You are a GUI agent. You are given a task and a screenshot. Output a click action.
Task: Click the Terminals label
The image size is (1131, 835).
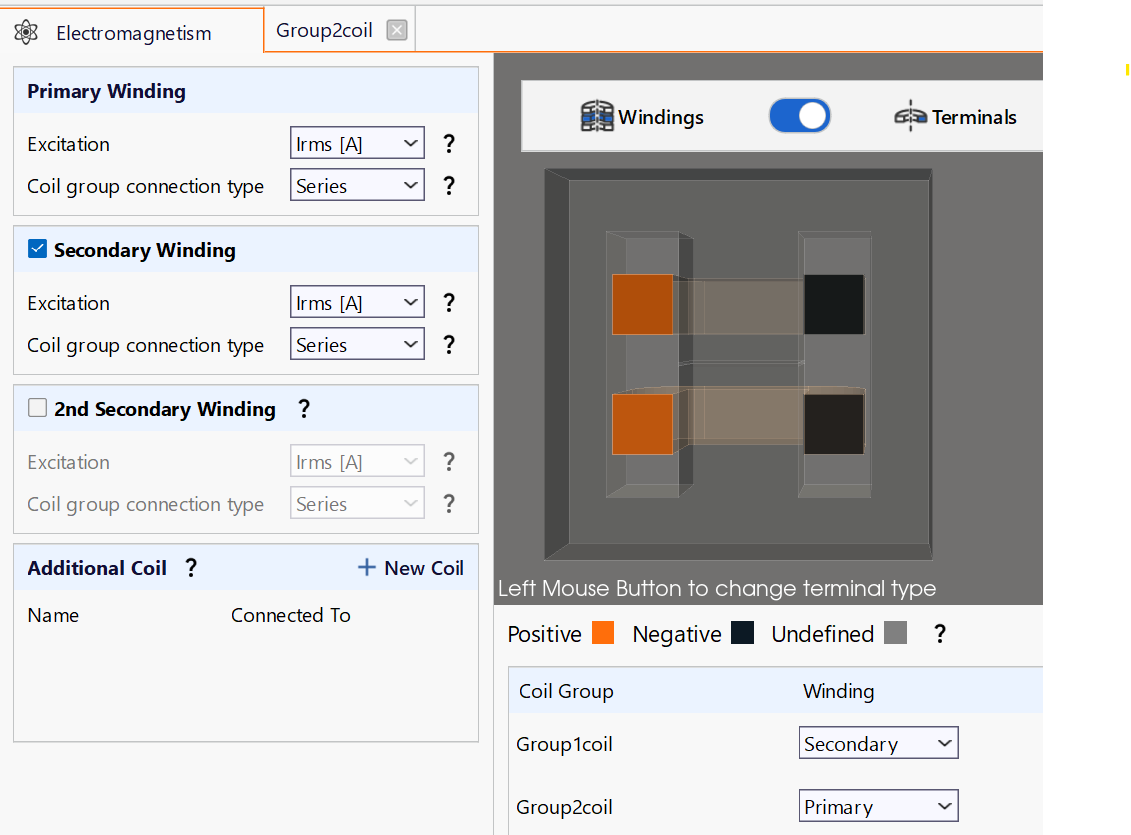pyautogui.click(x=974, y=117)
